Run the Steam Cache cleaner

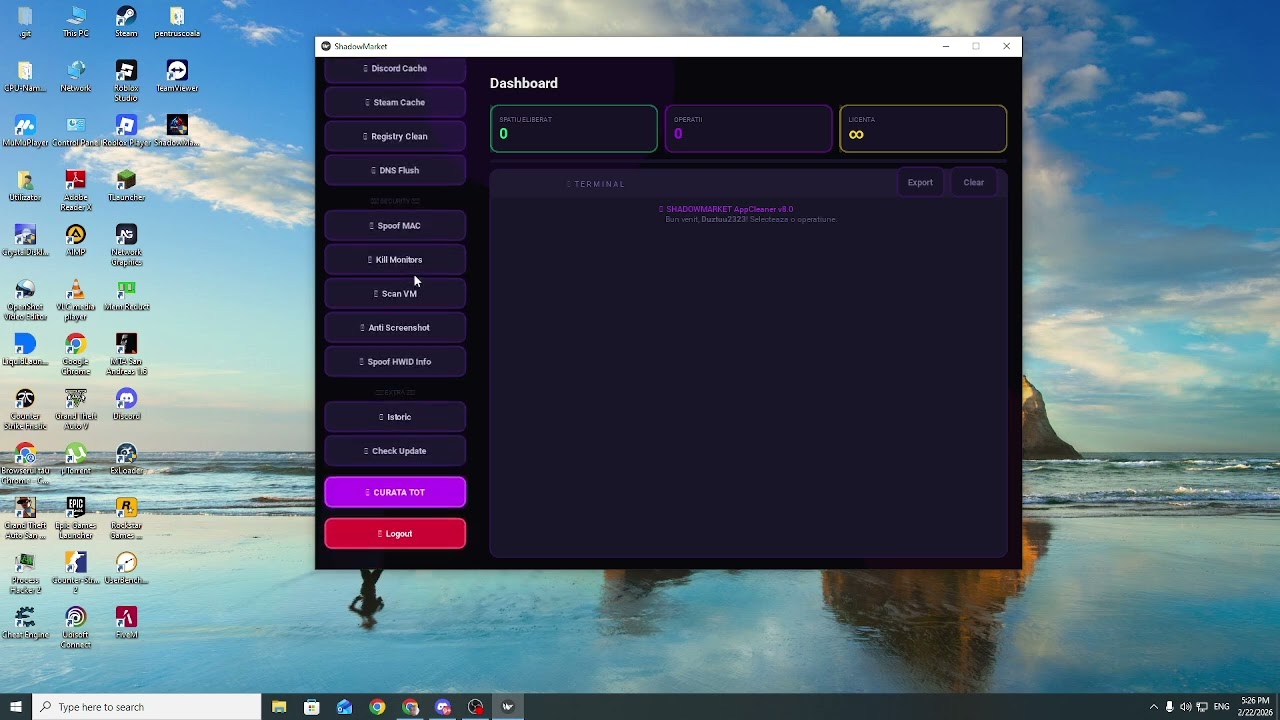(x=395, y=102)
